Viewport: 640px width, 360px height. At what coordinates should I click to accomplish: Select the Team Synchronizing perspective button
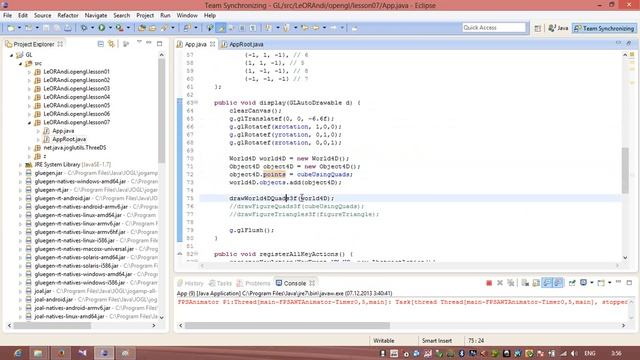(604, 28)
